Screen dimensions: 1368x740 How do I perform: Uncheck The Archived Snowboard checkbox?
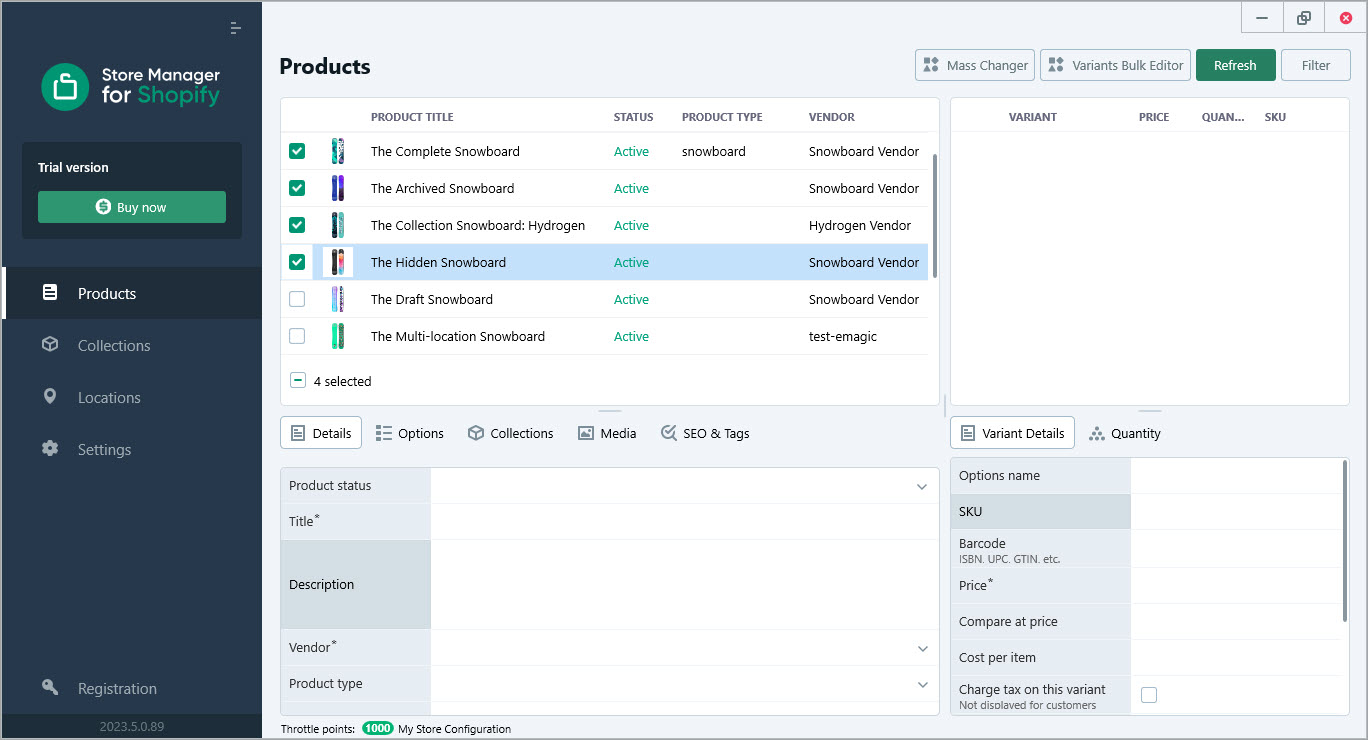click(297, 188)
